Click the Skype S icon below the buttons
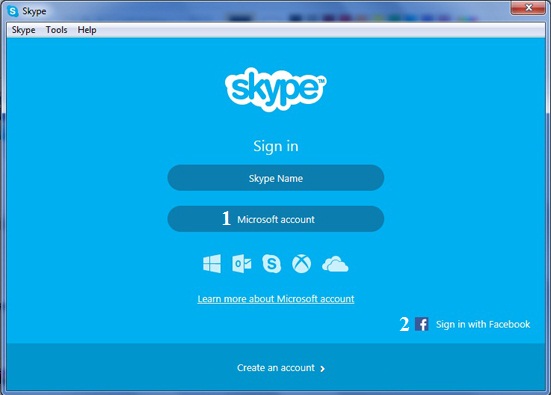This screenshot has height=395, width=551. (x=272, y=264)
